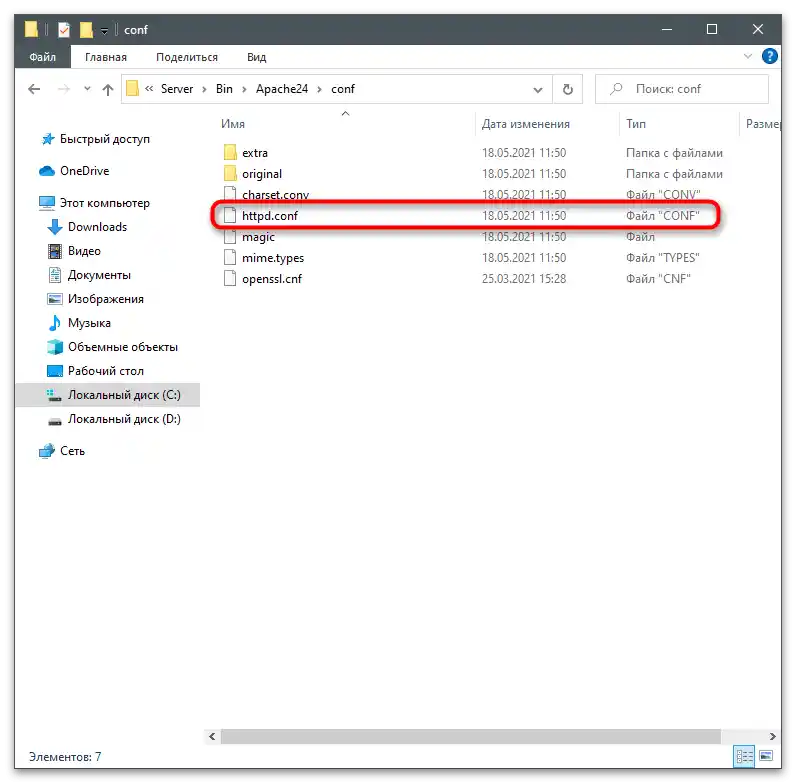Open the Вид ribbon tab
The height and width of the screenshot is (783, 796).
tap(256, 57)
